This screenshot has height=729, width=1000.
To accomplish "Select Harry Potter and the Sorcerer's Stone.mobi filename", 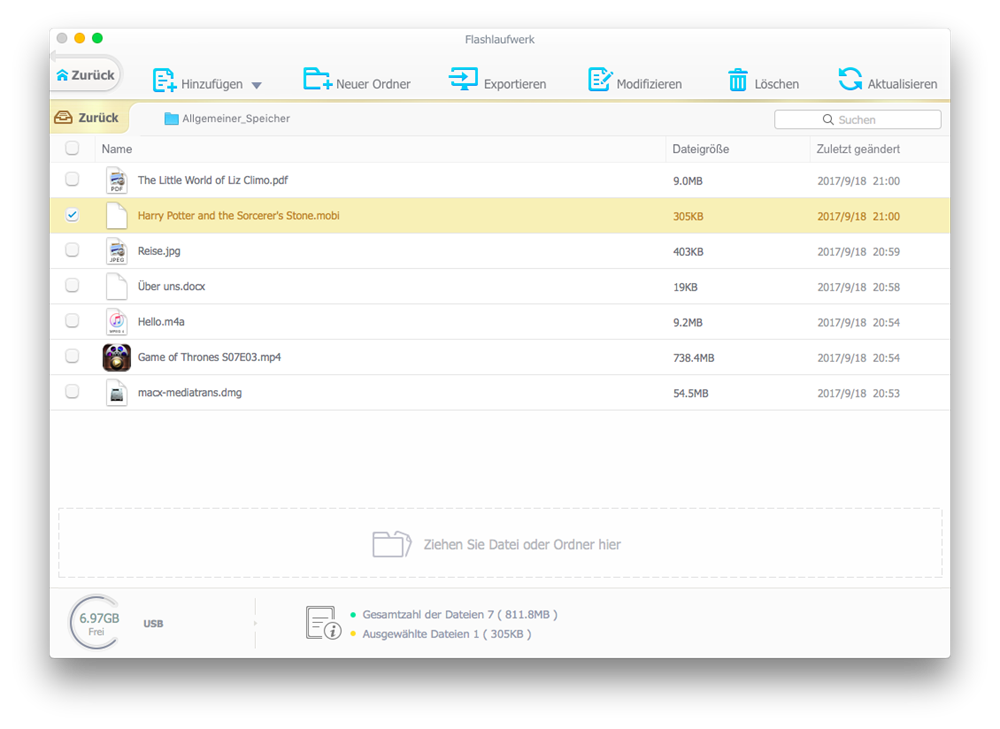I will pos(239,216).
